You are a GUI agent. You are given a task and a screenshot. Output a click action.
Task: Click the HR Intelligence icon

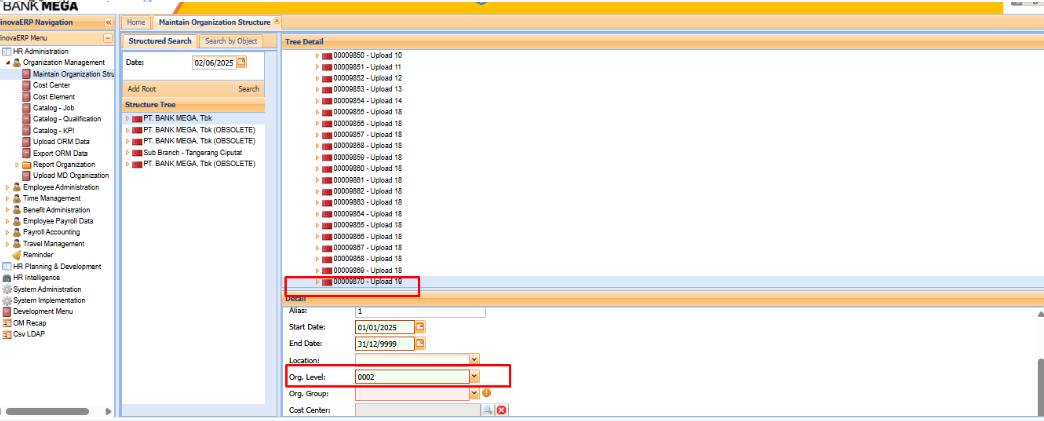7,277
